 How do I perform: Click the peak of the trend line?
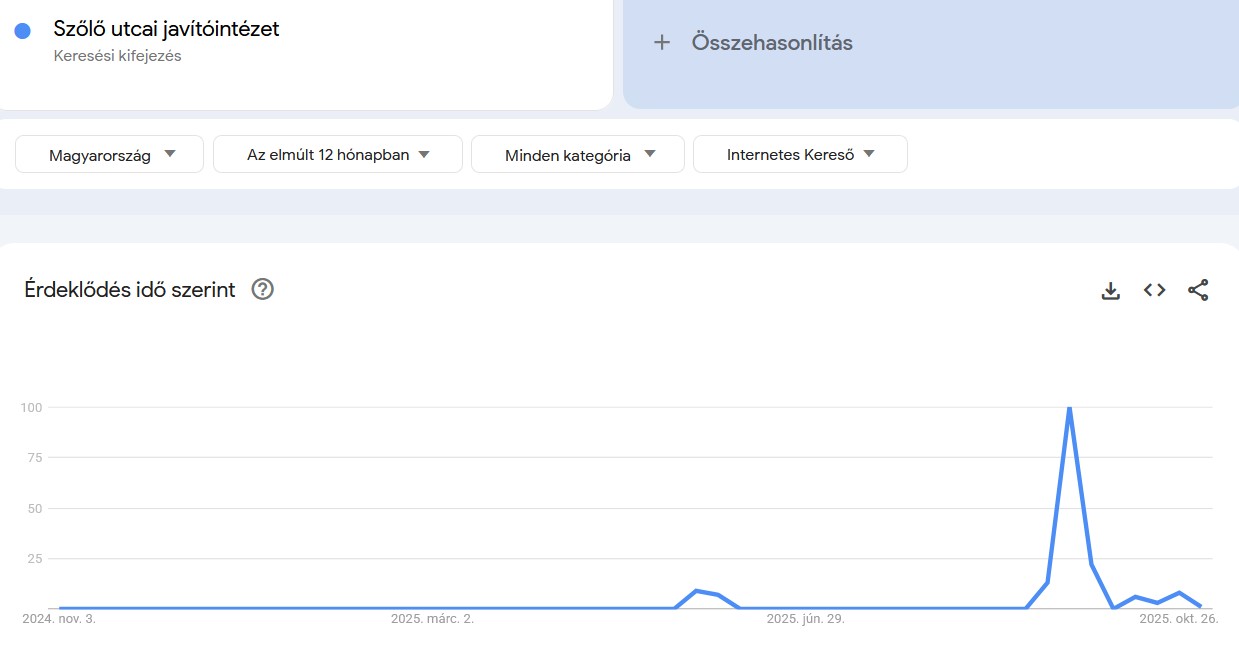[1070, 408]
